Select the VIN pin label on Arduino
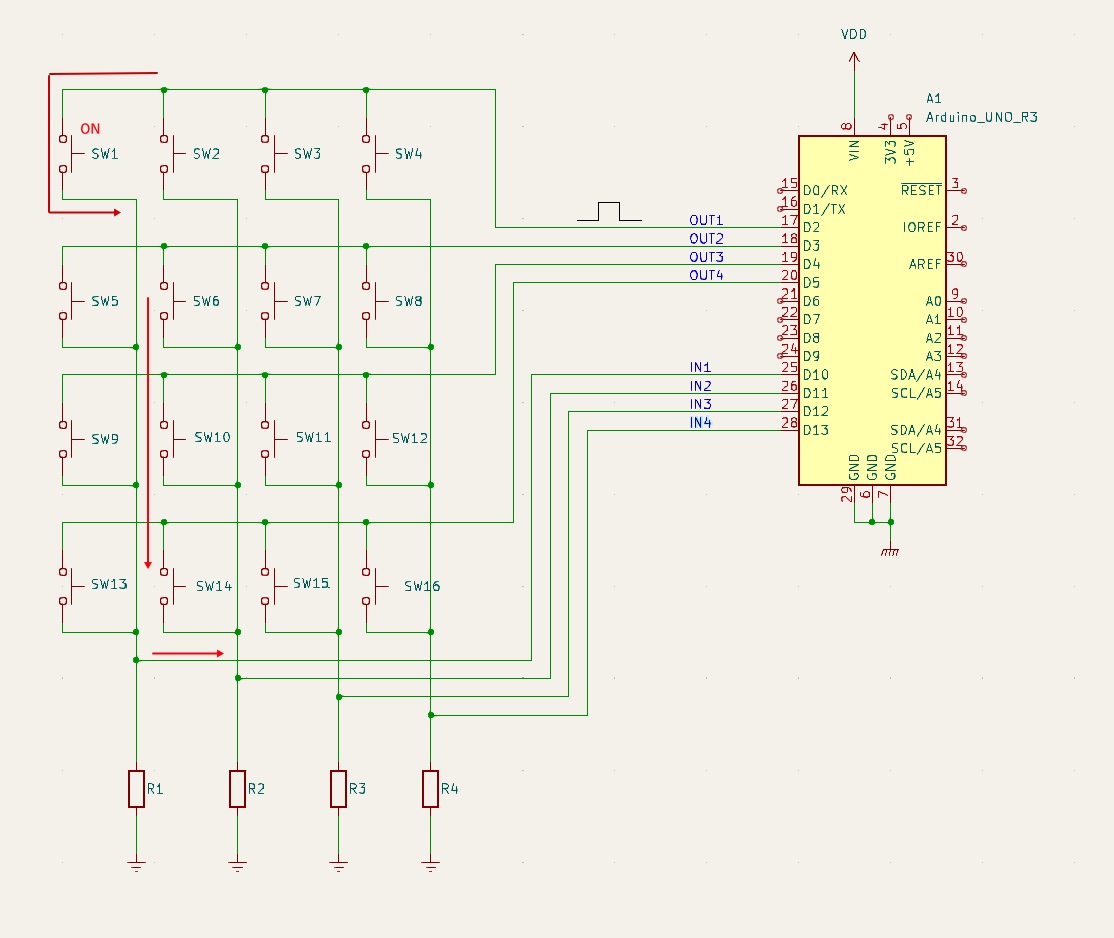The image size is (1114, 938). pyautogui.click(x=854, y=150)
